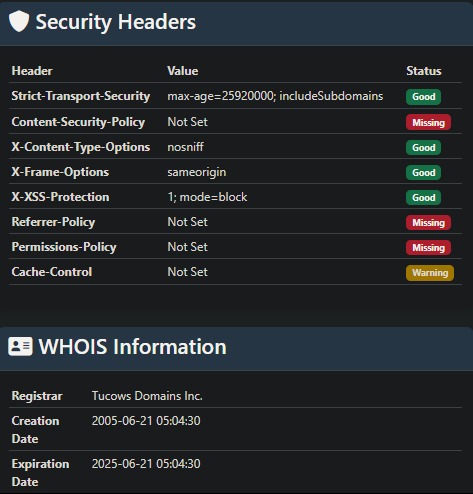Screen dimensions: 473x494
Task: Select the Referrer-Policy header name
Action: (53, 222)
